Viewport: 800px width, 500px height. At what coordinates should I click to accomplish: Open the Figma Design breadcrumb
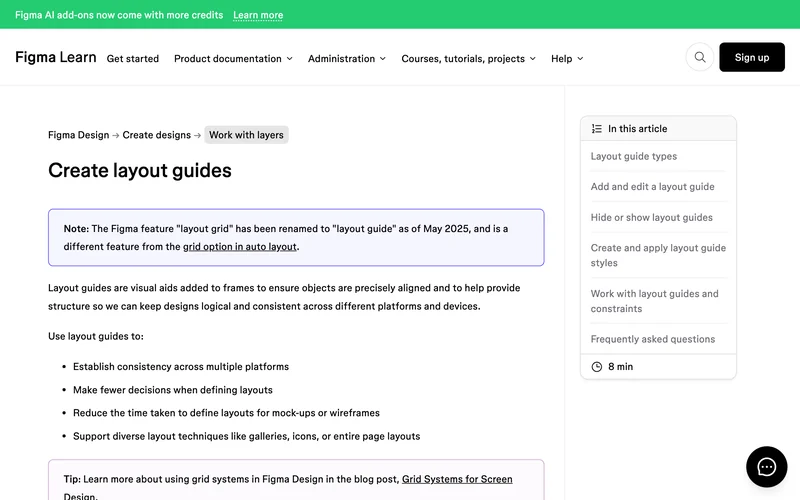(79, 135)
